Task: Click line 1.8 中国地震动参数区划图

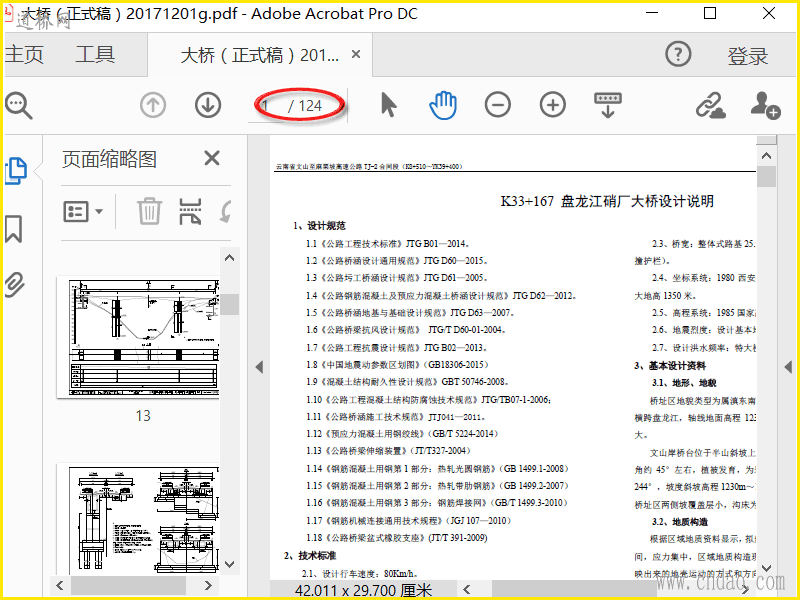Action: 397,365
